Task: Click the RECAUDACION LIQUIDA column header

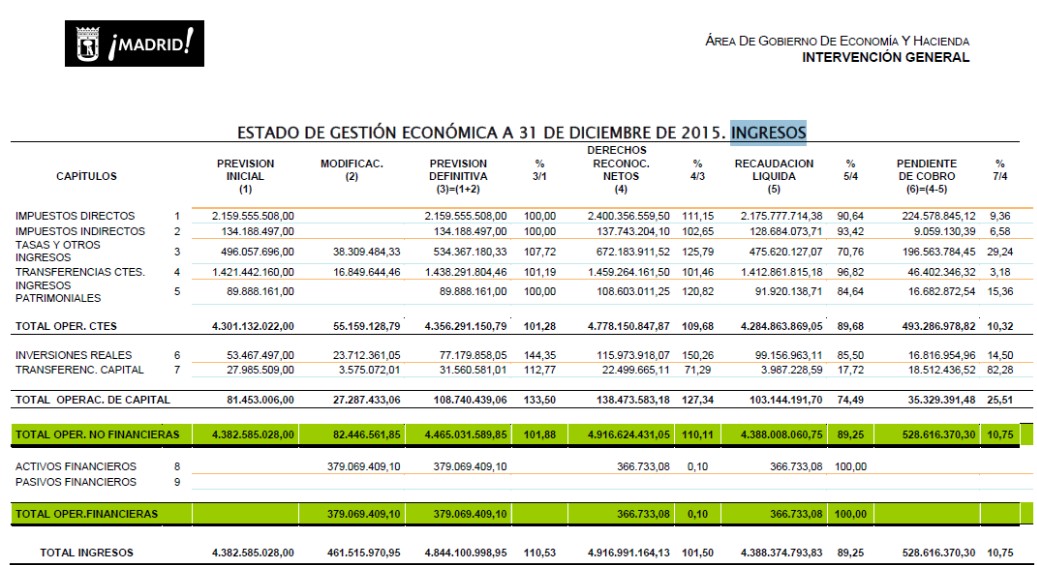Action: [x=773, y=170]
